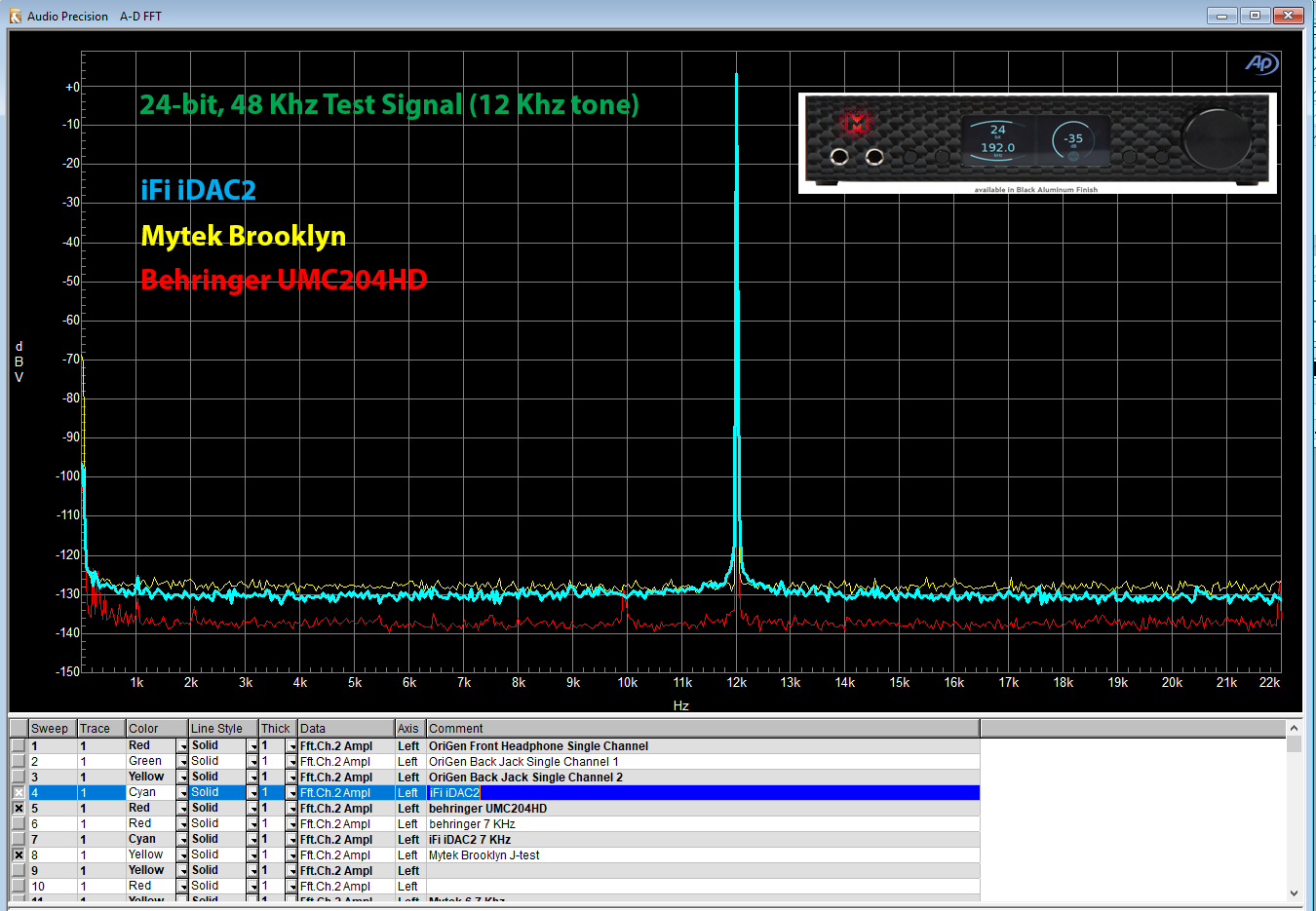Click Data cell Fft.Ch.2 Ampl in sweep 2
Image resolution: width=1316 pixels, height=911 pixels.
346,762
